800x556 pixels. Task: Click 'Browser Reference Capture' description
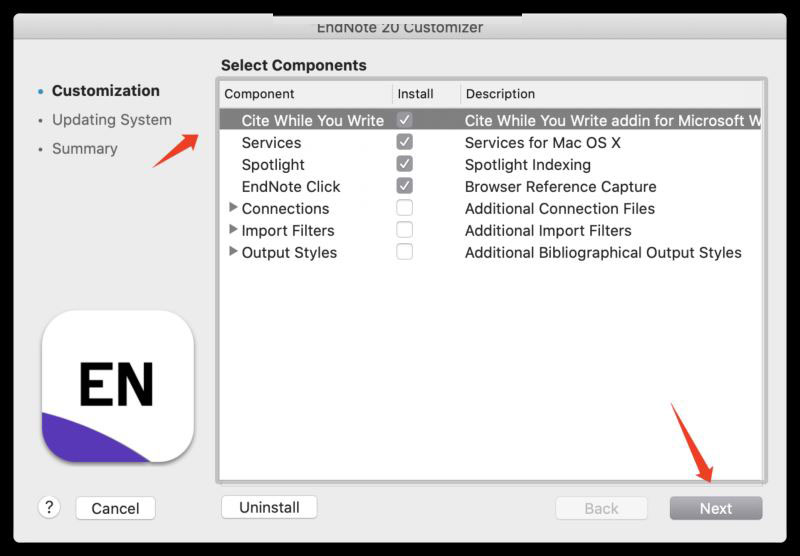(560, 187)
